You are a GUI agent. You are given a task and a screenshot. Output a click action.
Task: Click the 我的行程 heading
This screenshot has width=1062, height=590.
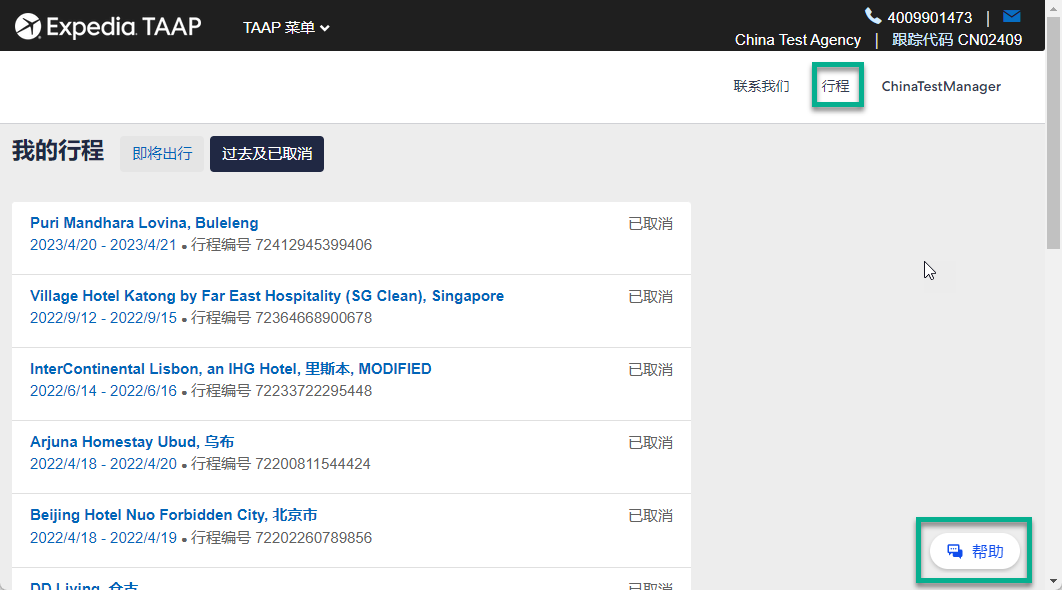point(58,150)
